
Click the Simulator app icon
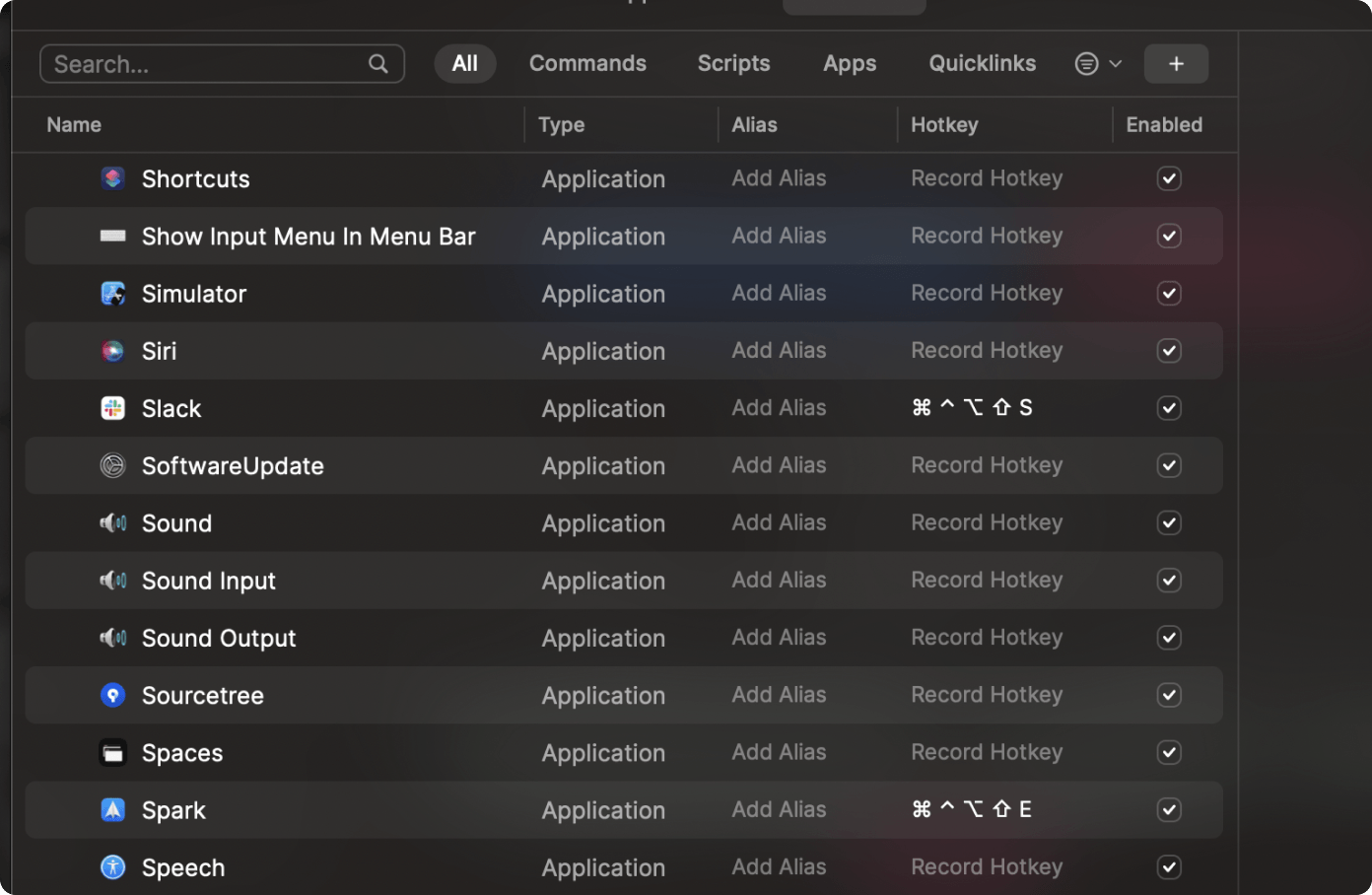coord(113,294)
